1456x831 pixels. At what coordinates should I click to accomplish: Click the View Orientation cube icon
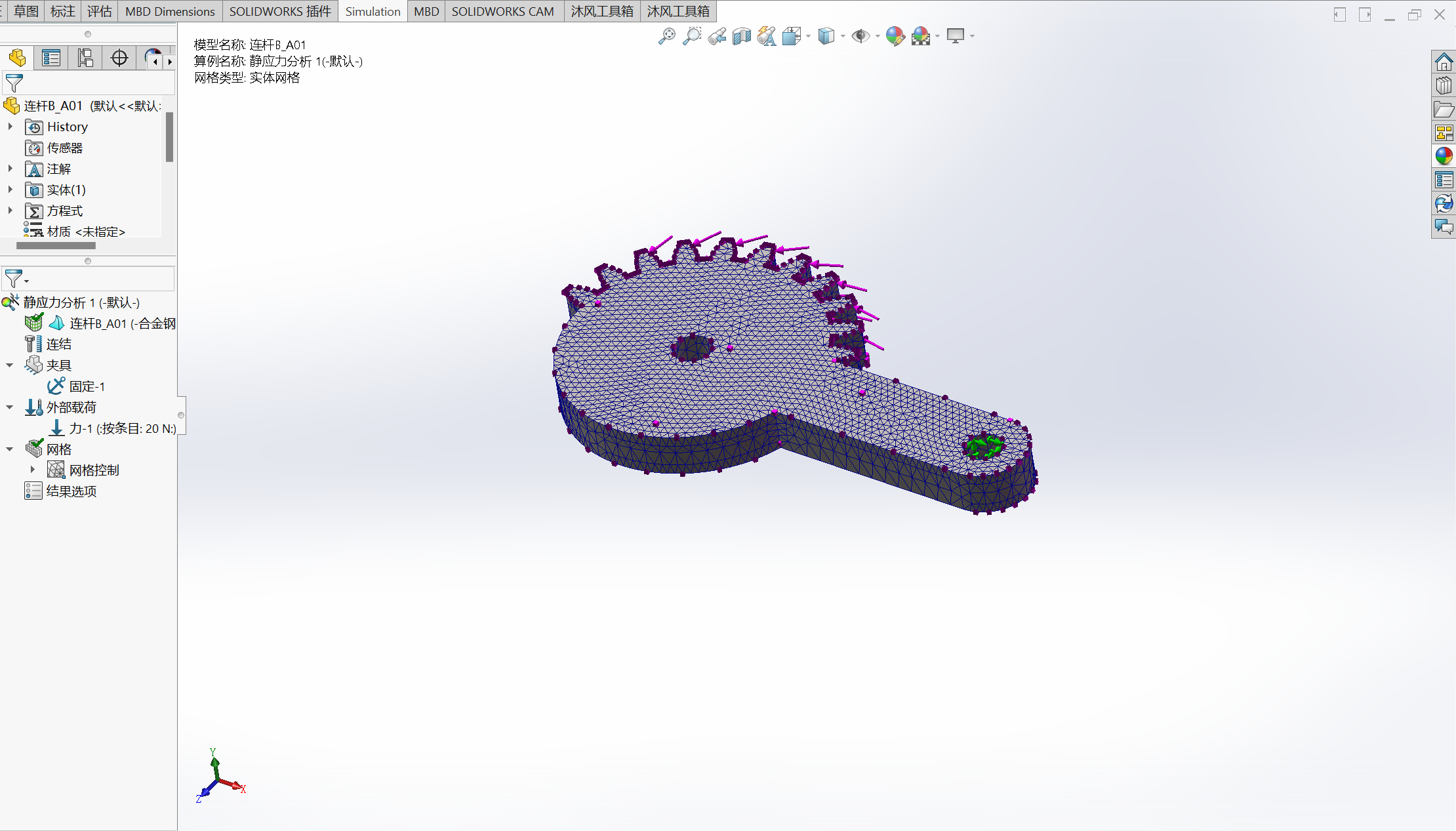pos(792,36)
